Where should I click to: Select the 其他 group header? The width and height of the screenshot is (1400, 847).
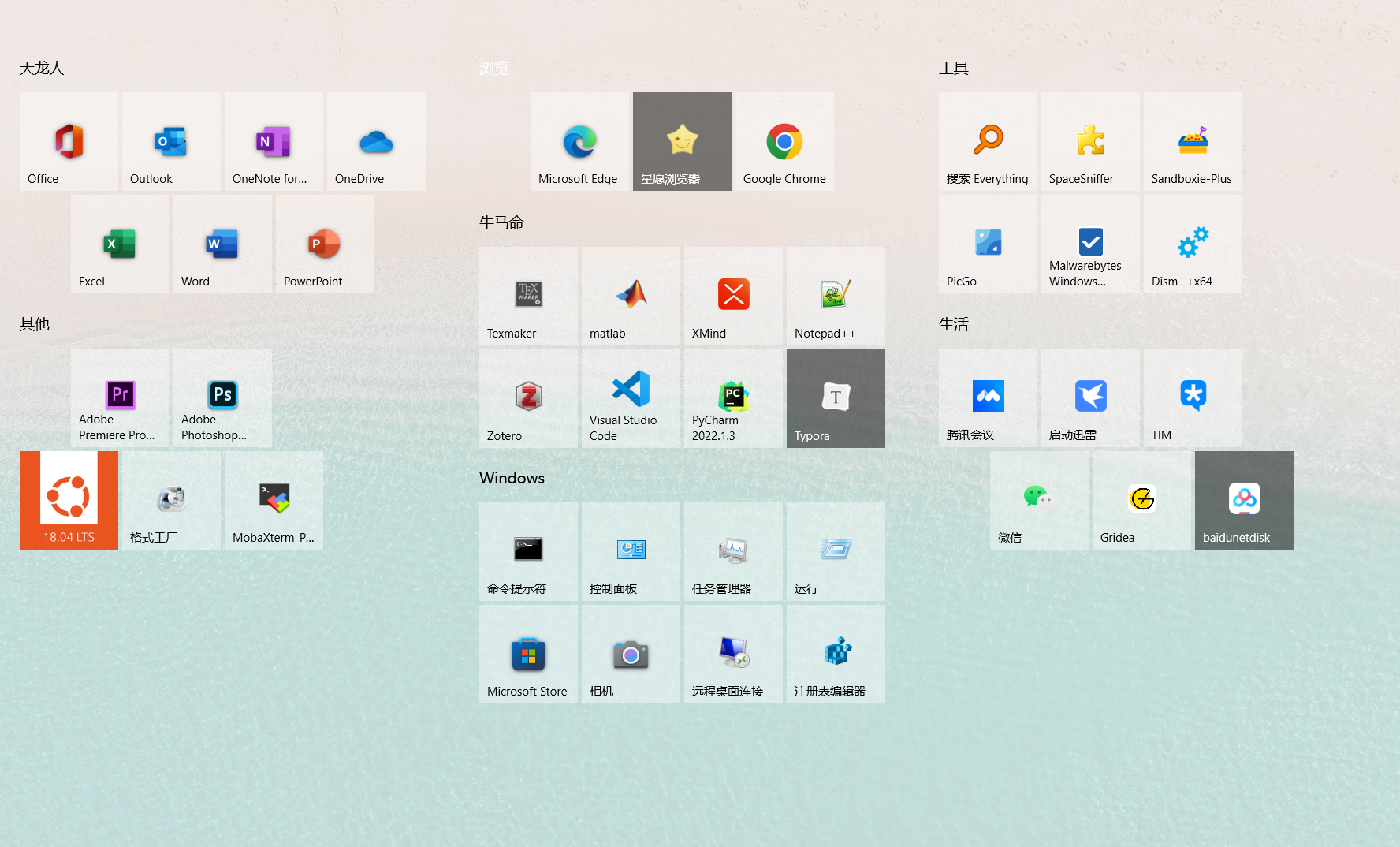35,324
